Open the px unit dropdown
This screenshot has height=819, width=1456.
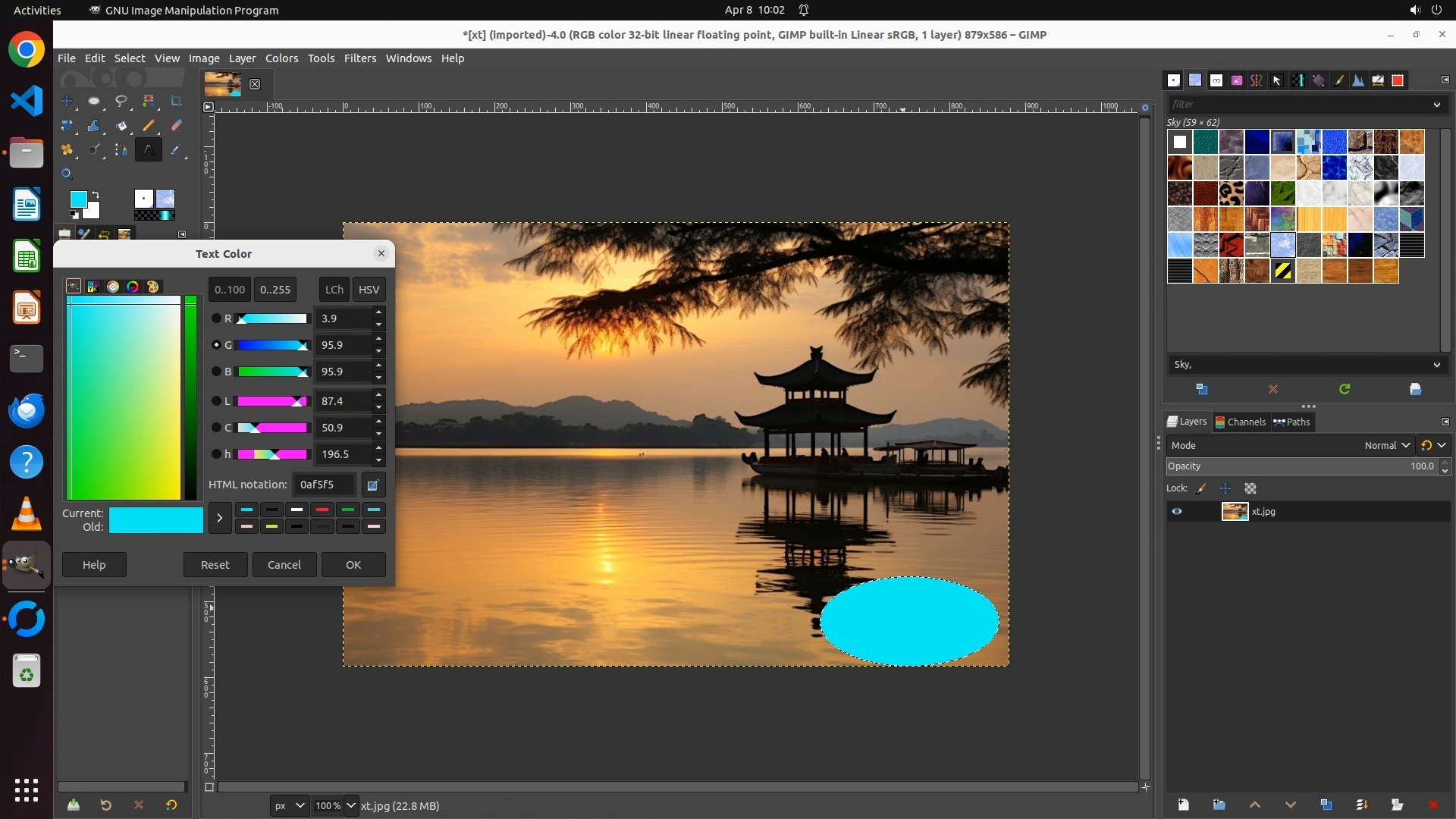(290, 805)
